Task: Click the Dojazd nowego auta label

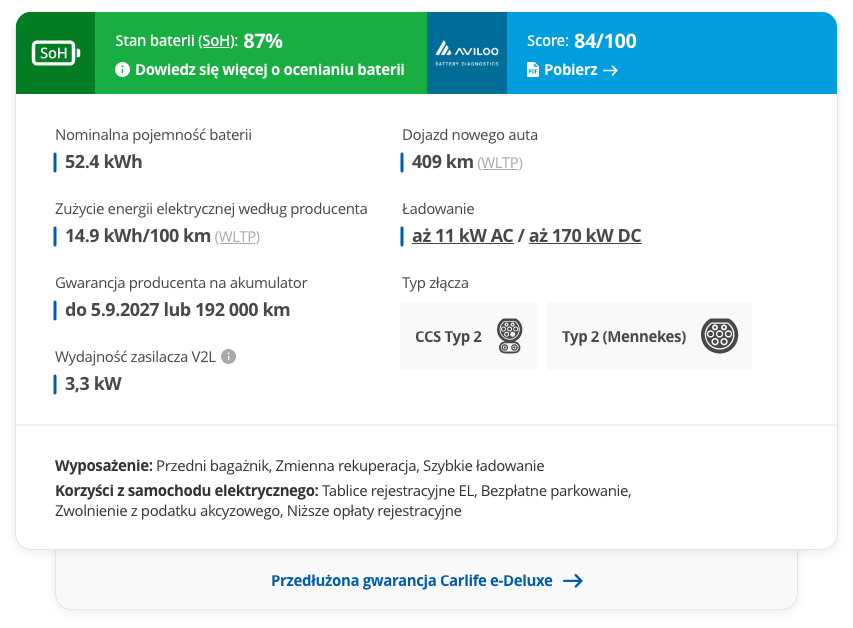Action: 469,135
